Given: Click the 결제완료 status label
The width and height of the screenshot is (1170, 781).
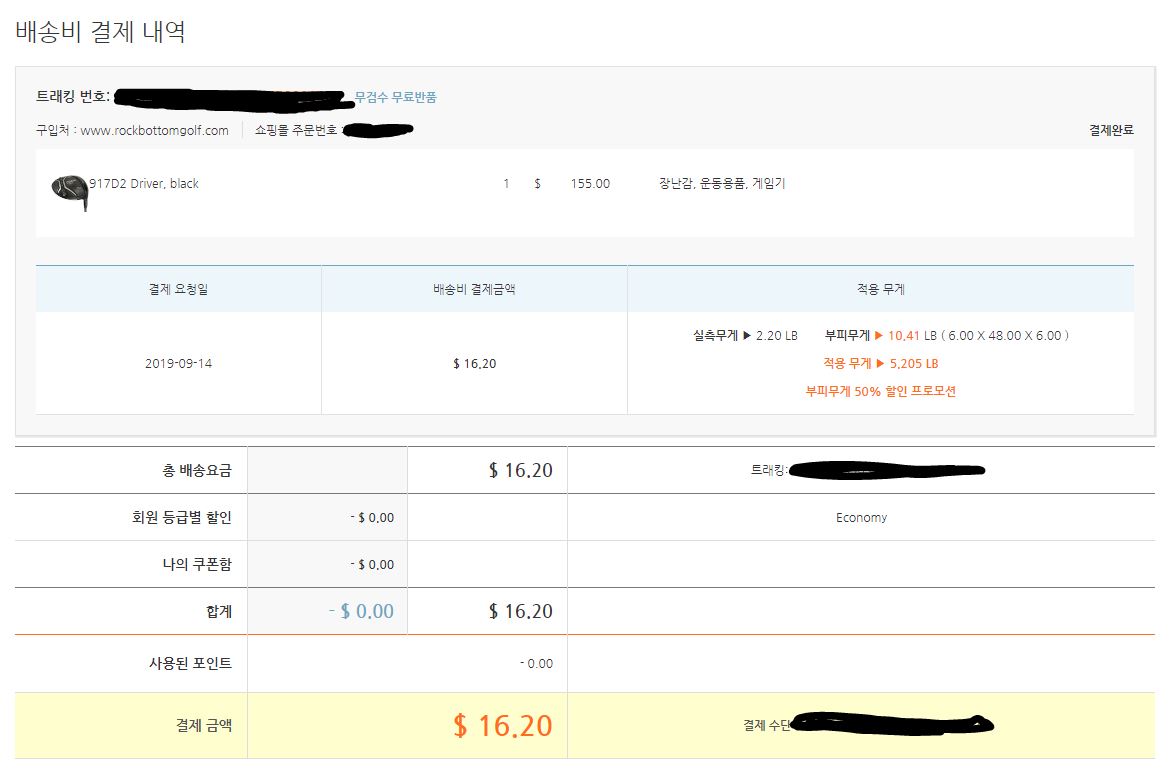Looking at the screenshot, I should pyautogui.click(x=1111, y=130).
